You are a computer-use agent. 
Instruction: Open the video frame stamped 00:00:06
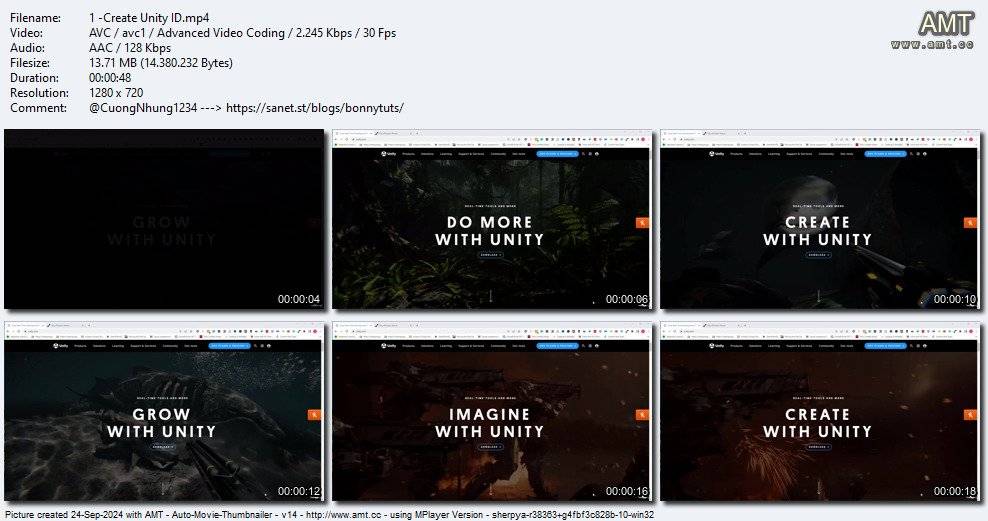pos(491,219)
